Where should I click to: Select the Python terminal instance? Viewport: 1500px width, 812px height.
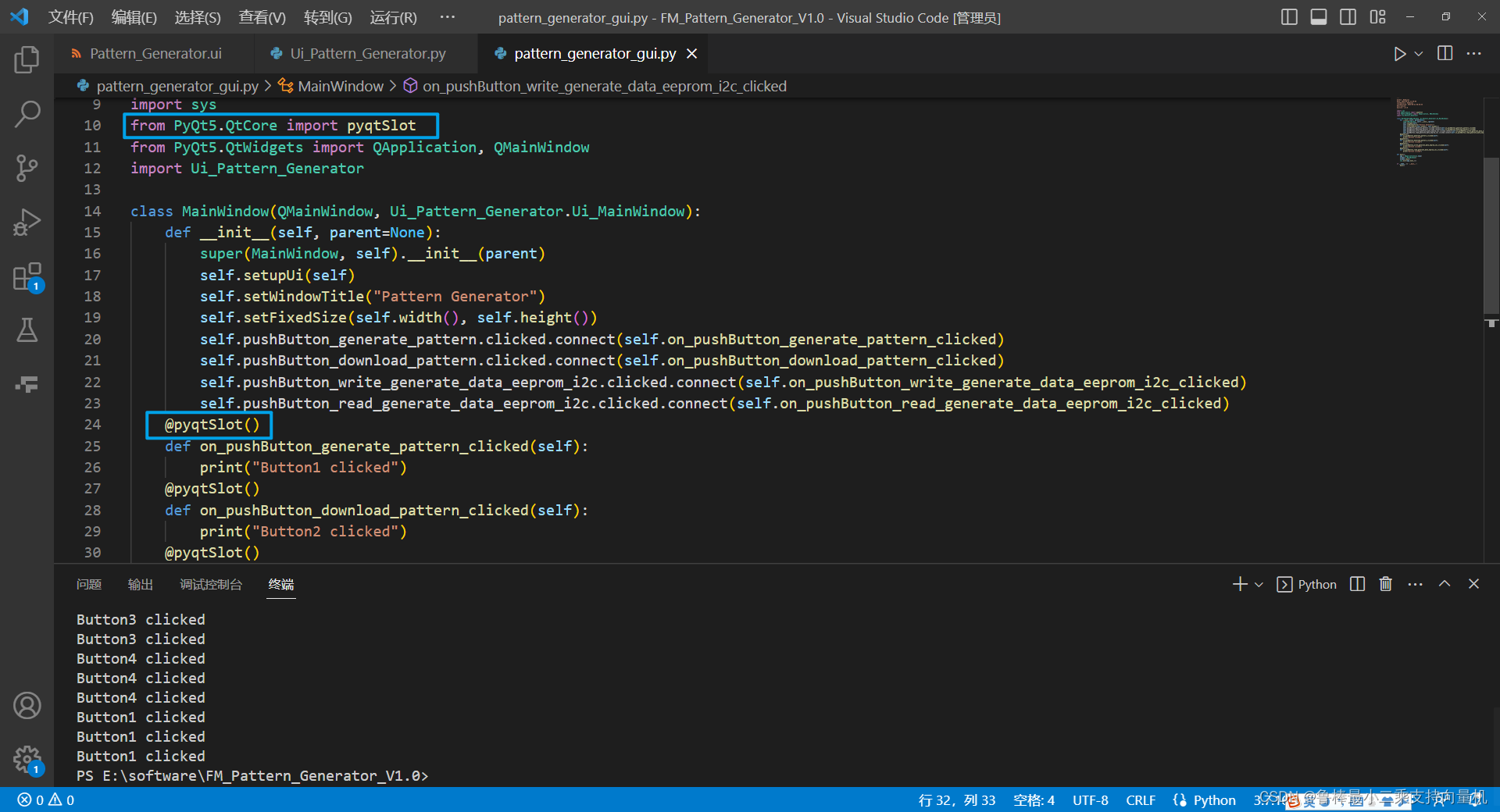(1307, 584)
